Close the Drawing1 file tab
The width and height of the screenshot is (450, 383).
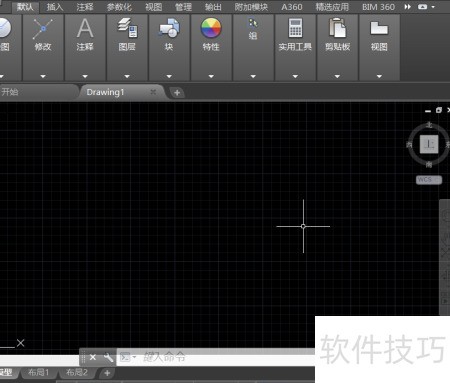click(x=153, y=92)
